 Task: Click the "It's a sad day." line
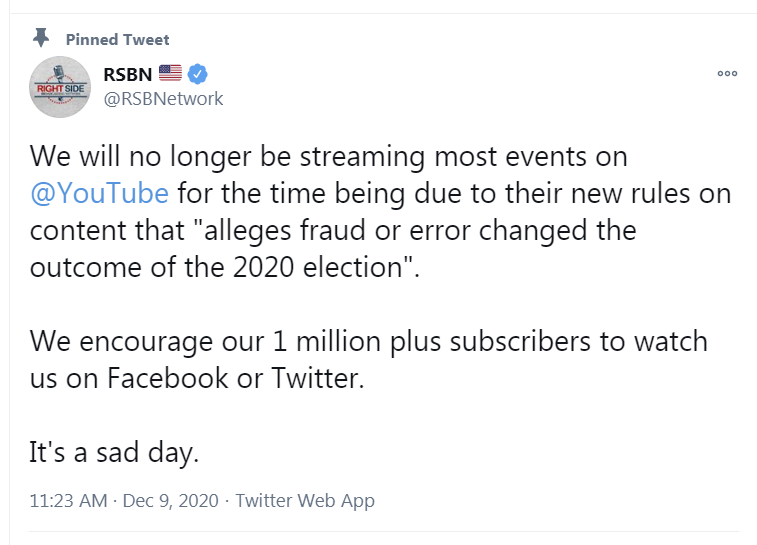coord(114,452)
